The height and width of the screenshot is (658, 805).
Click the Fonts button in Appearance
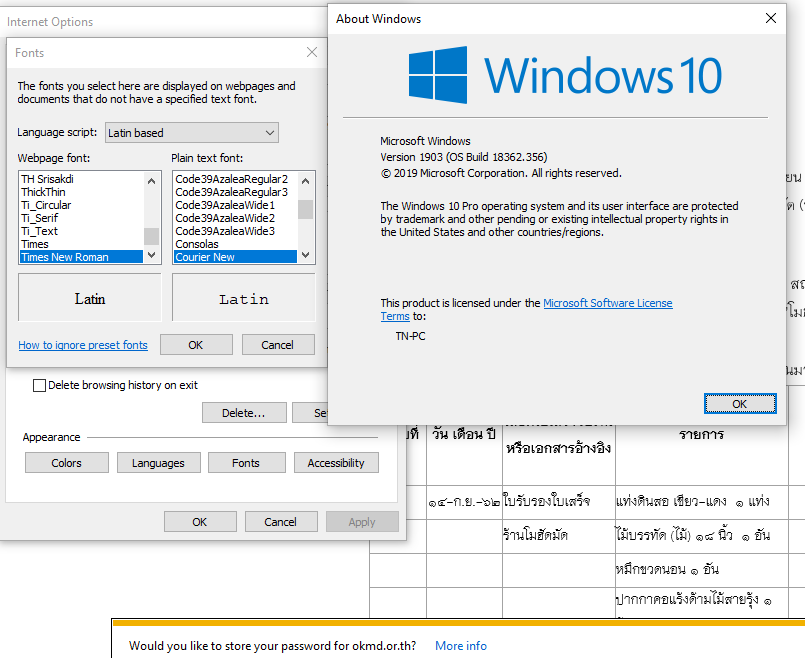point(246,463)
